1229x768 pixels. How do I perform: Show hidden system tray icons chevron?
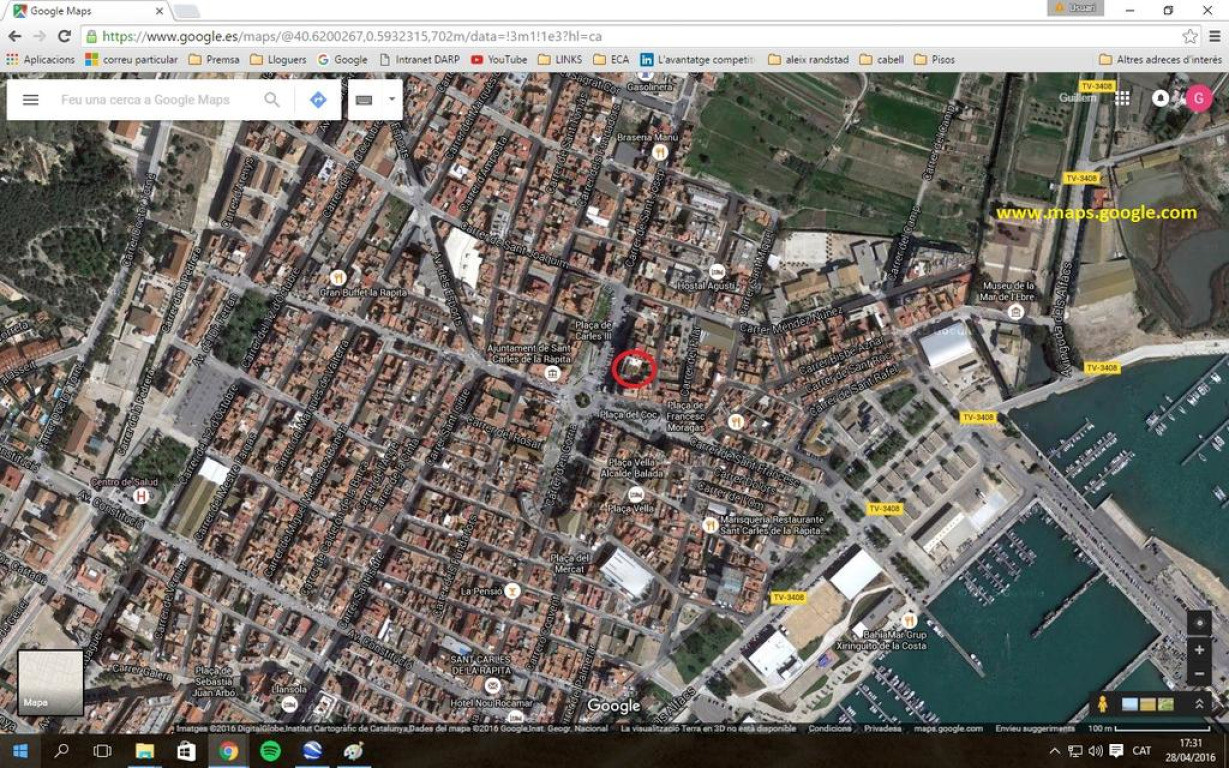(x=1054, y=750)
